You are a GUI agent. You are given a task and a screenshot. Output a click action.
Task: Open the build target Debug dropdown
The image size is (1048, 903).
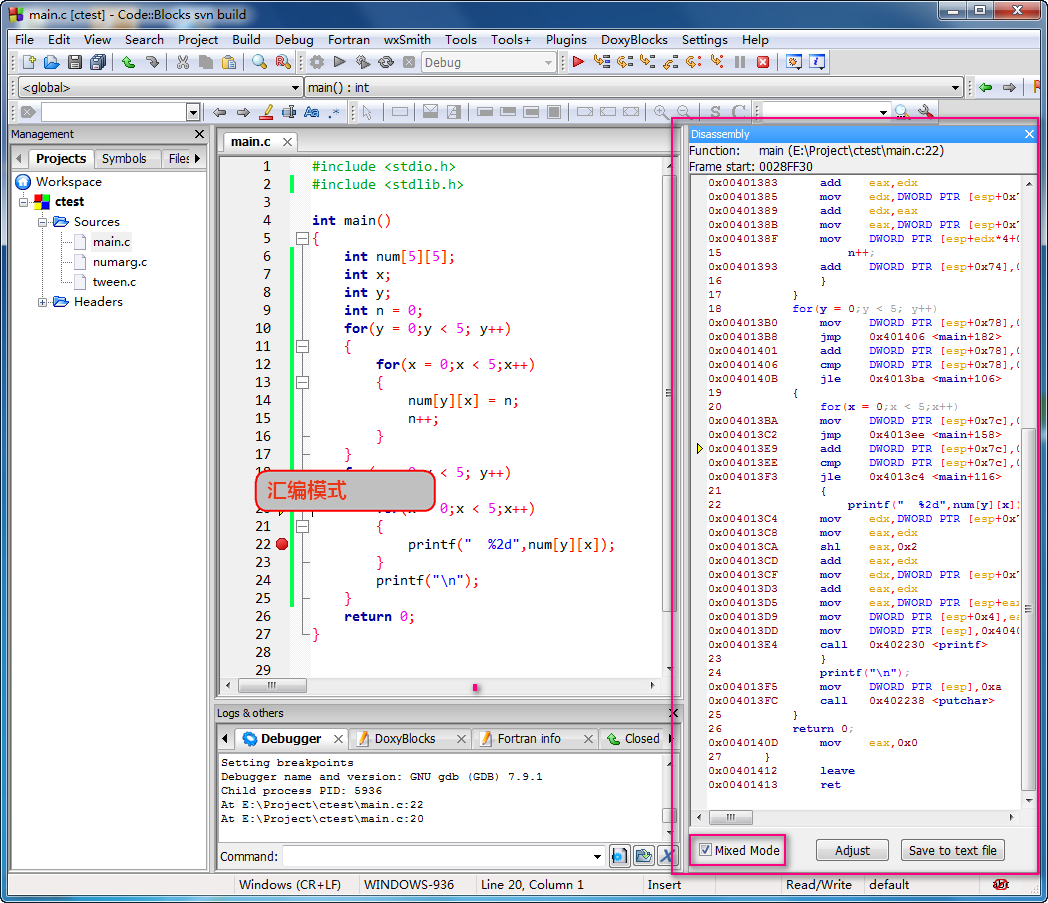pyautogui.click(x=548, y=62)
